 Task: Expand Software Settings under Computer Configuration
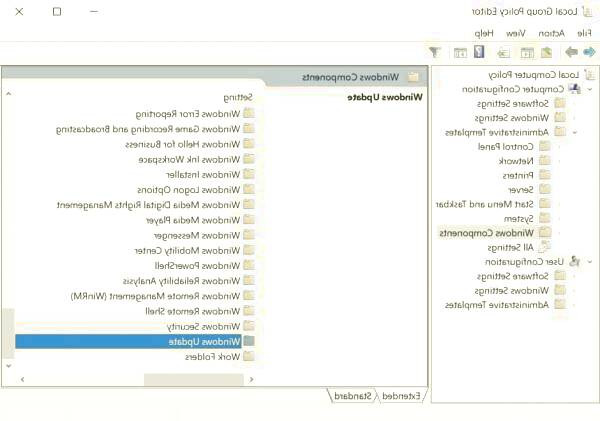[x=574, y=104]
